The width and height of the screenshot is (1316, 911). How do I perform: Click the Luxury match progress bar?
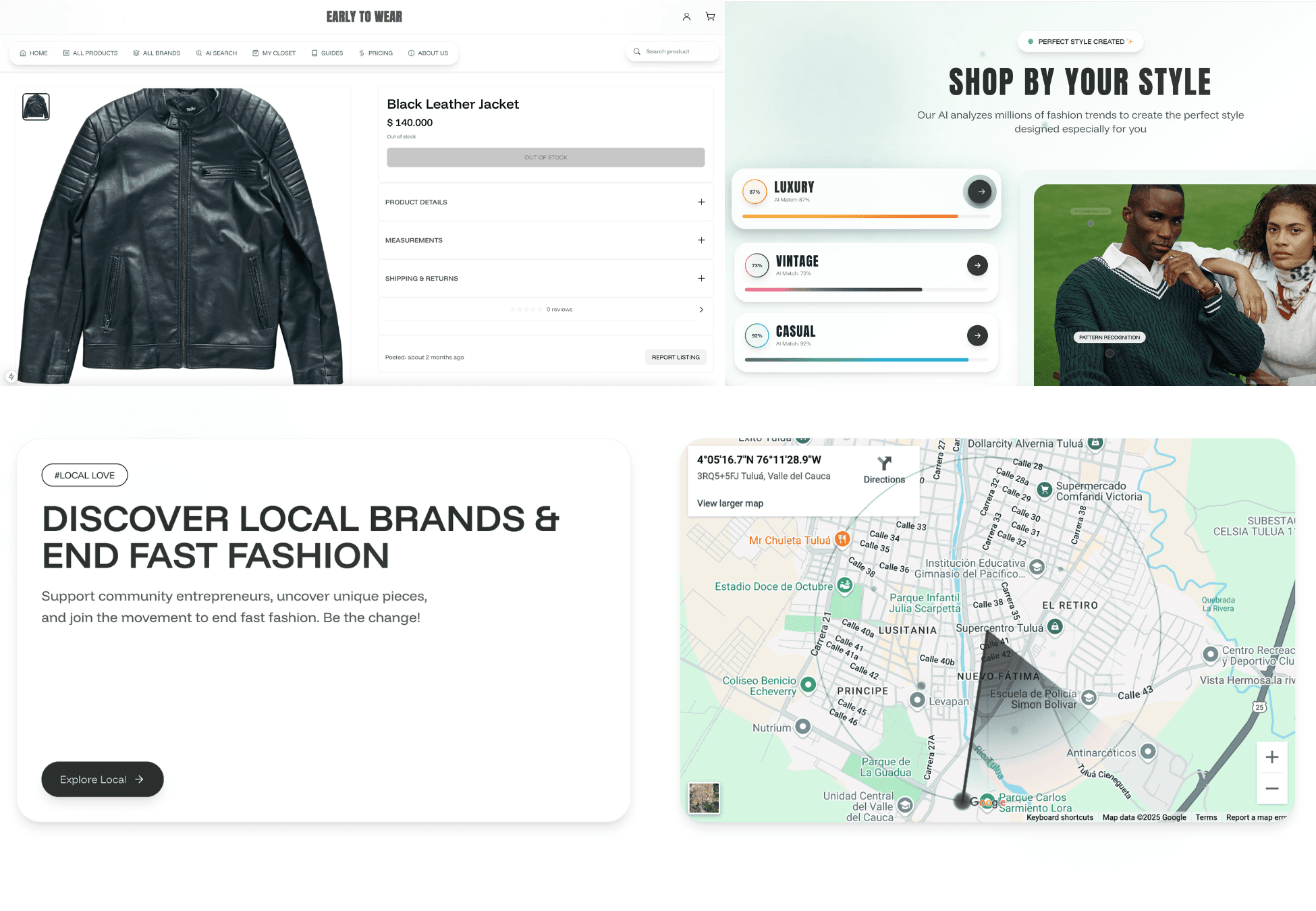pos(866,216)
